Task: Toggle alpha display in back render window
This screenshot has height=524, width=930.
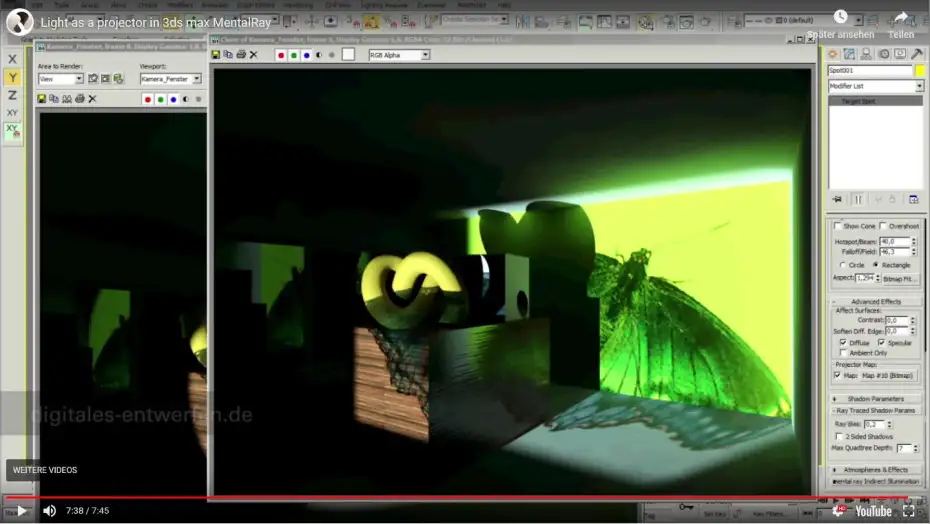Action: pyautogui.click(x=186, y=99)
